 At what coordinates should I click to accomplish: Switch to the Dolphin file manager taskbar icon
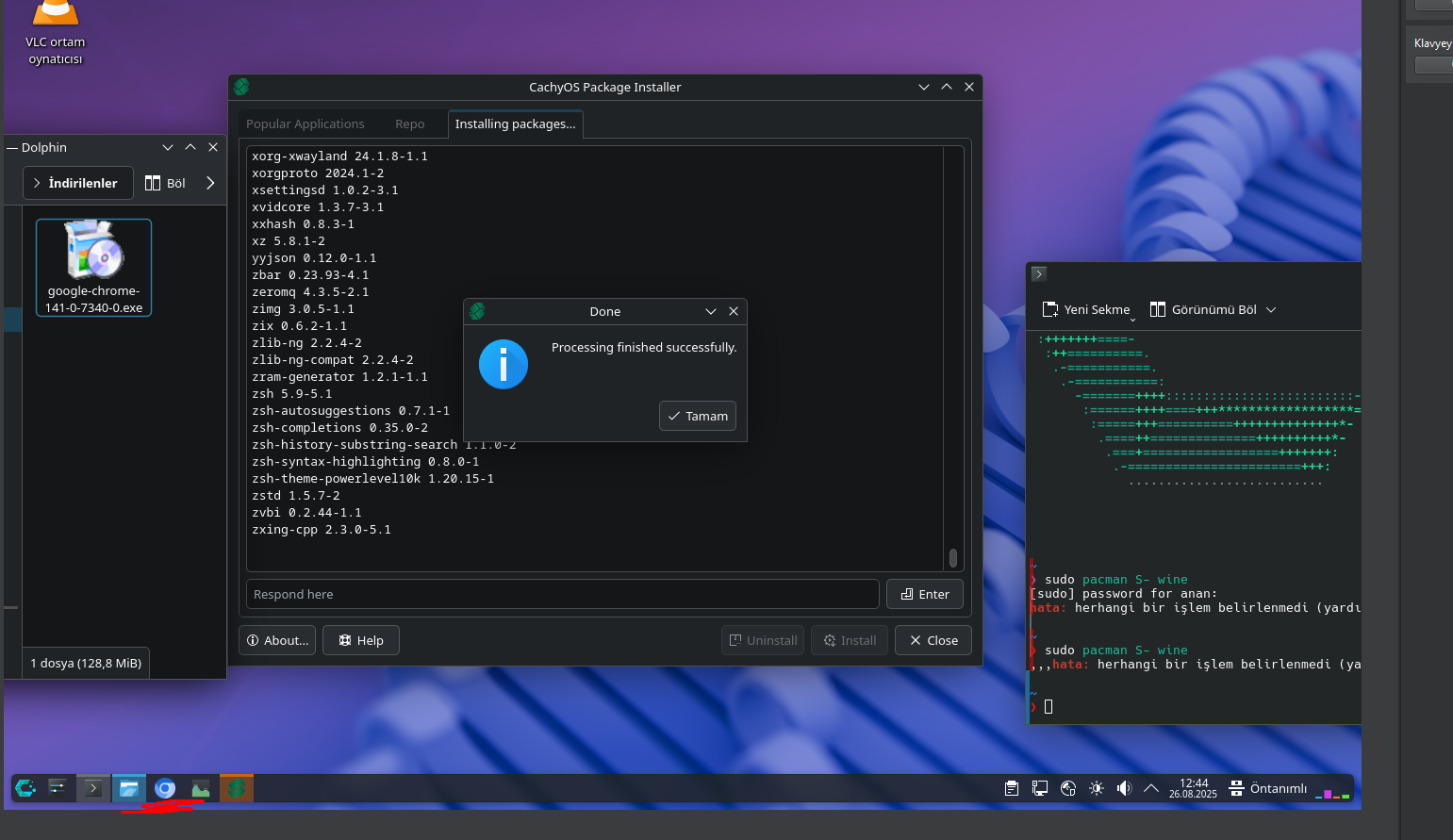[129, 788]
